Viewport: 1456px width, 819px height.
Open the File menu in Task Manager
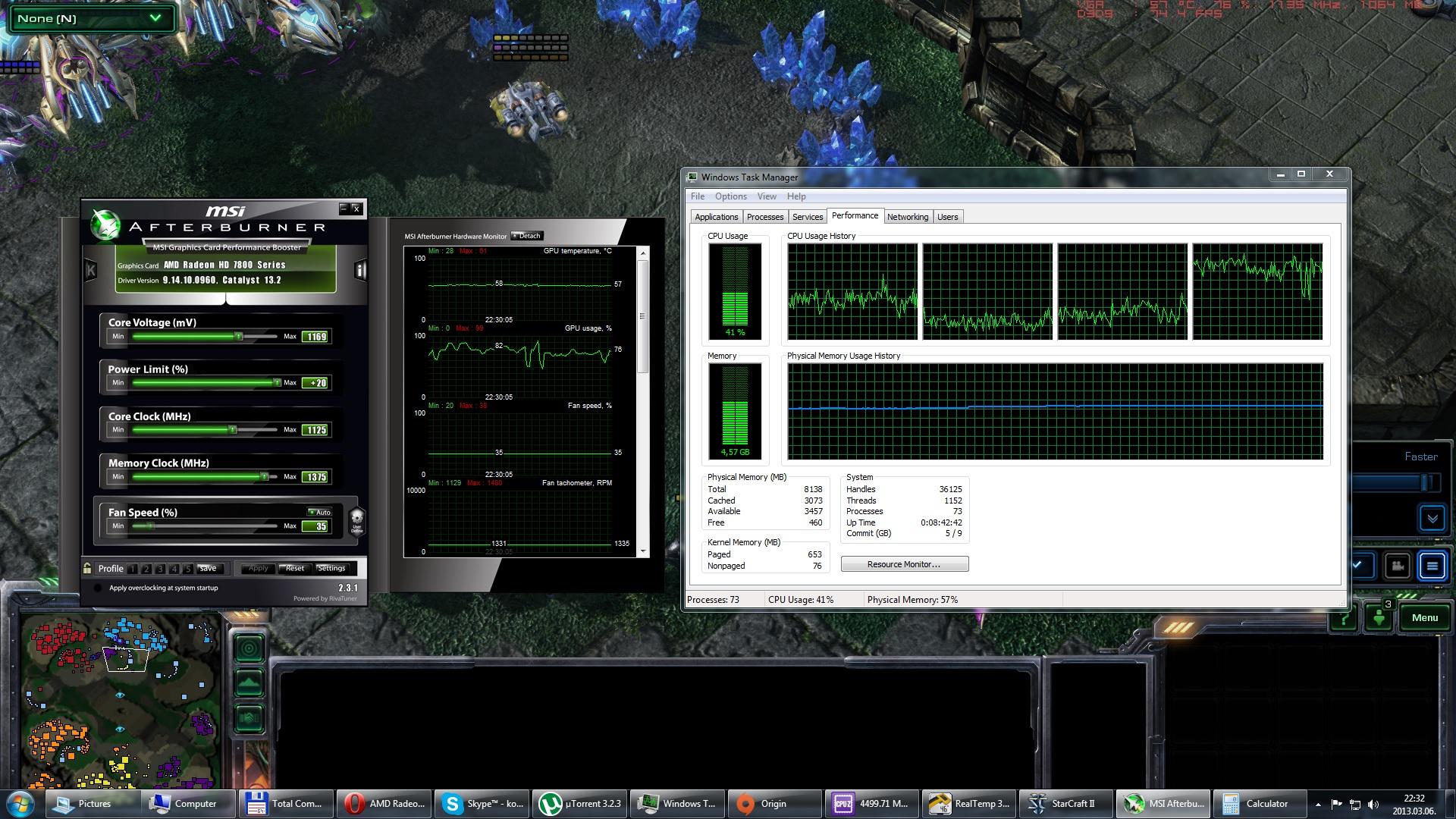coord(698,196)
